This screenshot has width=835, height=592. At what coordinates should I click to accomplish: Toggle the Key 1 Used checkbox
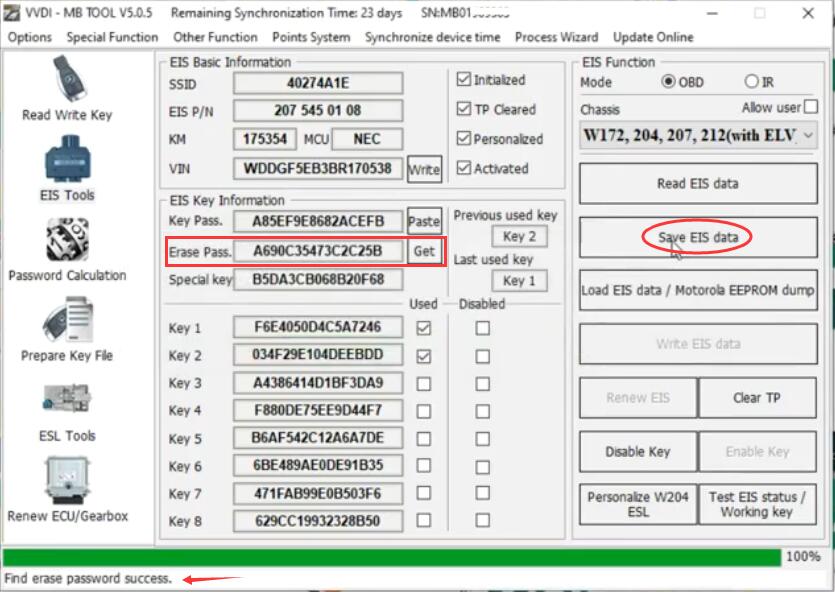pos(424,328)
